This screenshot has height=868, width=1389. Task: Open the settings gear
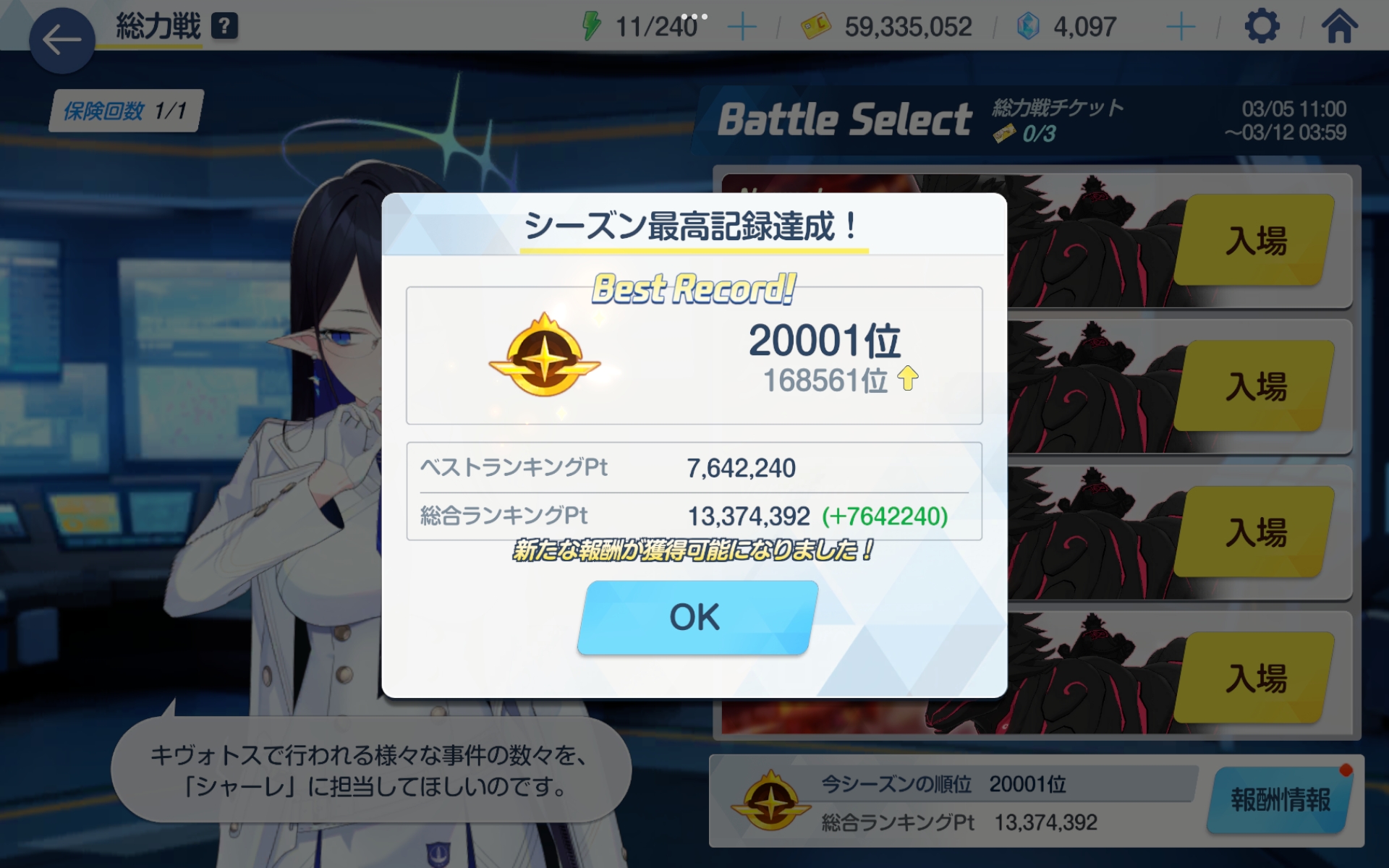coord(1262,27)
